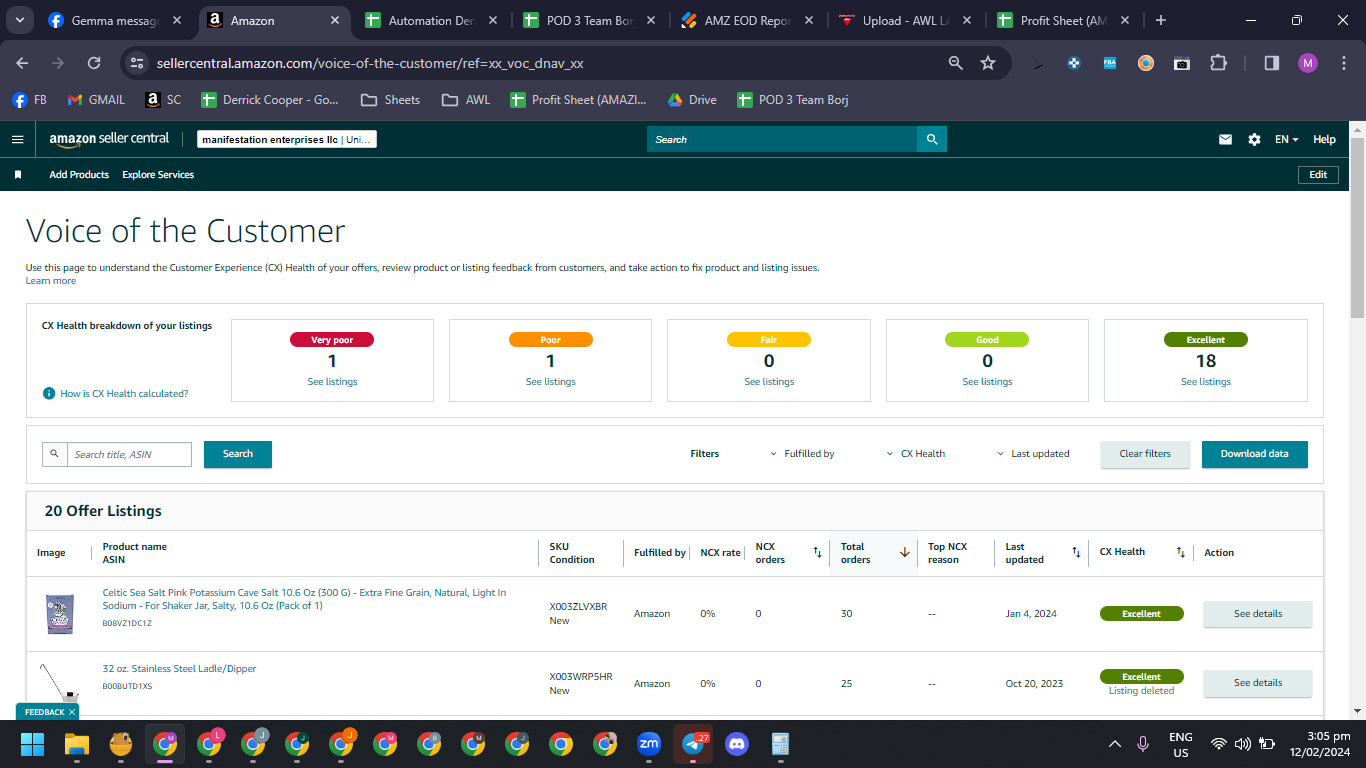Click Clear filters button

tap(1145, 454)
